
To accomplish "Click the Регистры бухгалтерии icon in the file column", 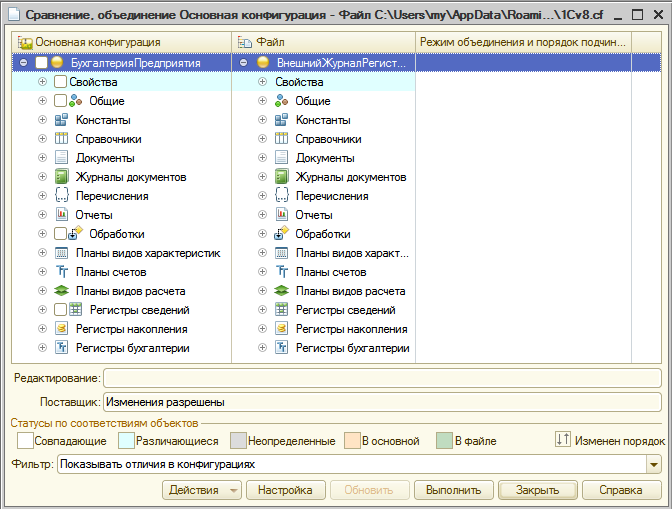I will pyautogui.click(x=281, y=348).
